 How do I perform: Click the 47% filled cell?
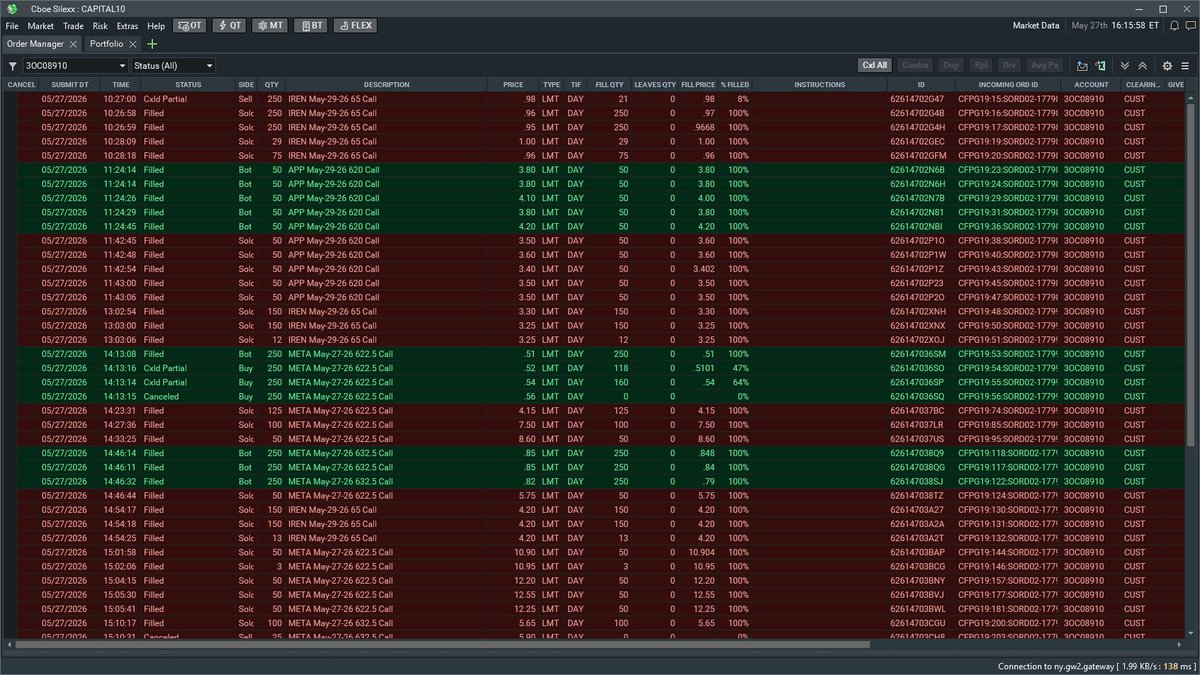point(735,368)
